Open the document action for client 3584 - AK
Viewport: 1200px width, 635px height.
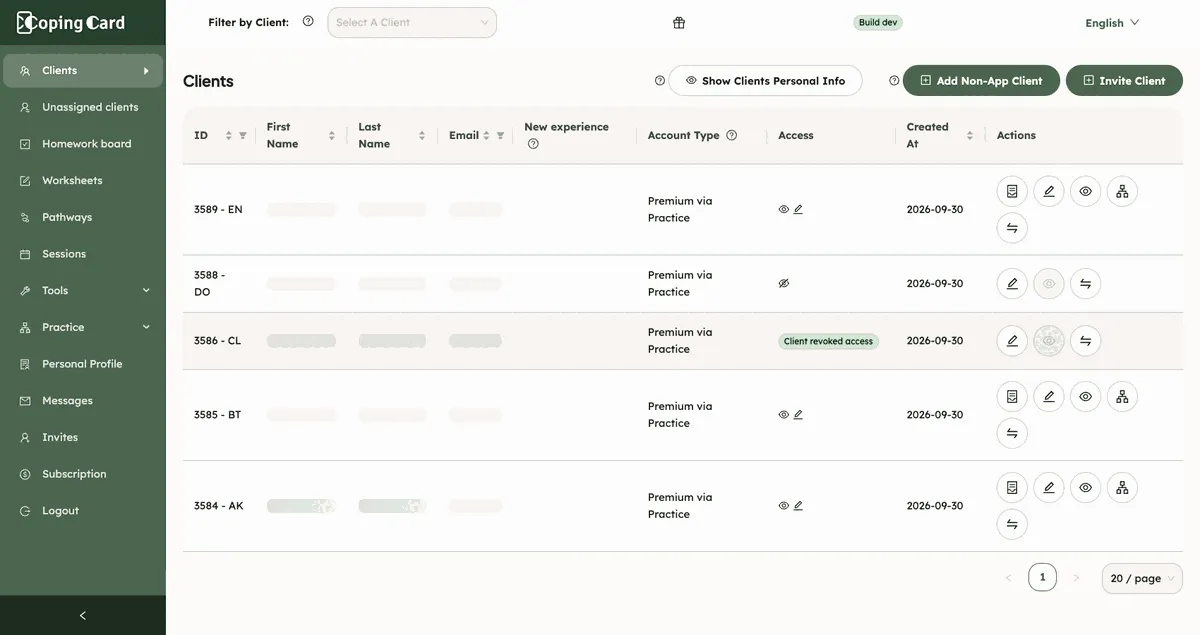tap(1012, 487)
